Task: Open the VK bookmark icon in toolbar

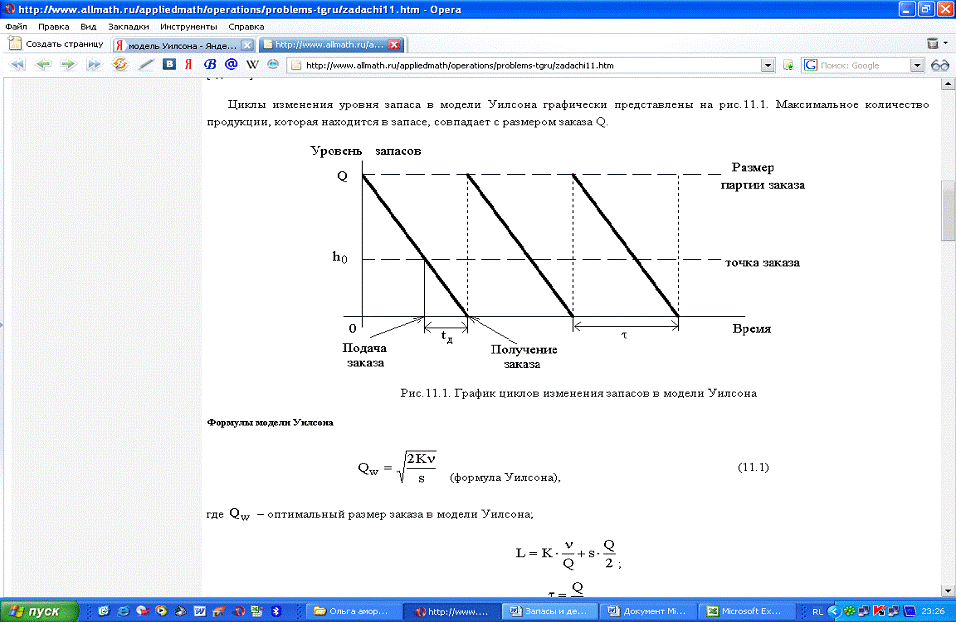Action: click(169, 64)
